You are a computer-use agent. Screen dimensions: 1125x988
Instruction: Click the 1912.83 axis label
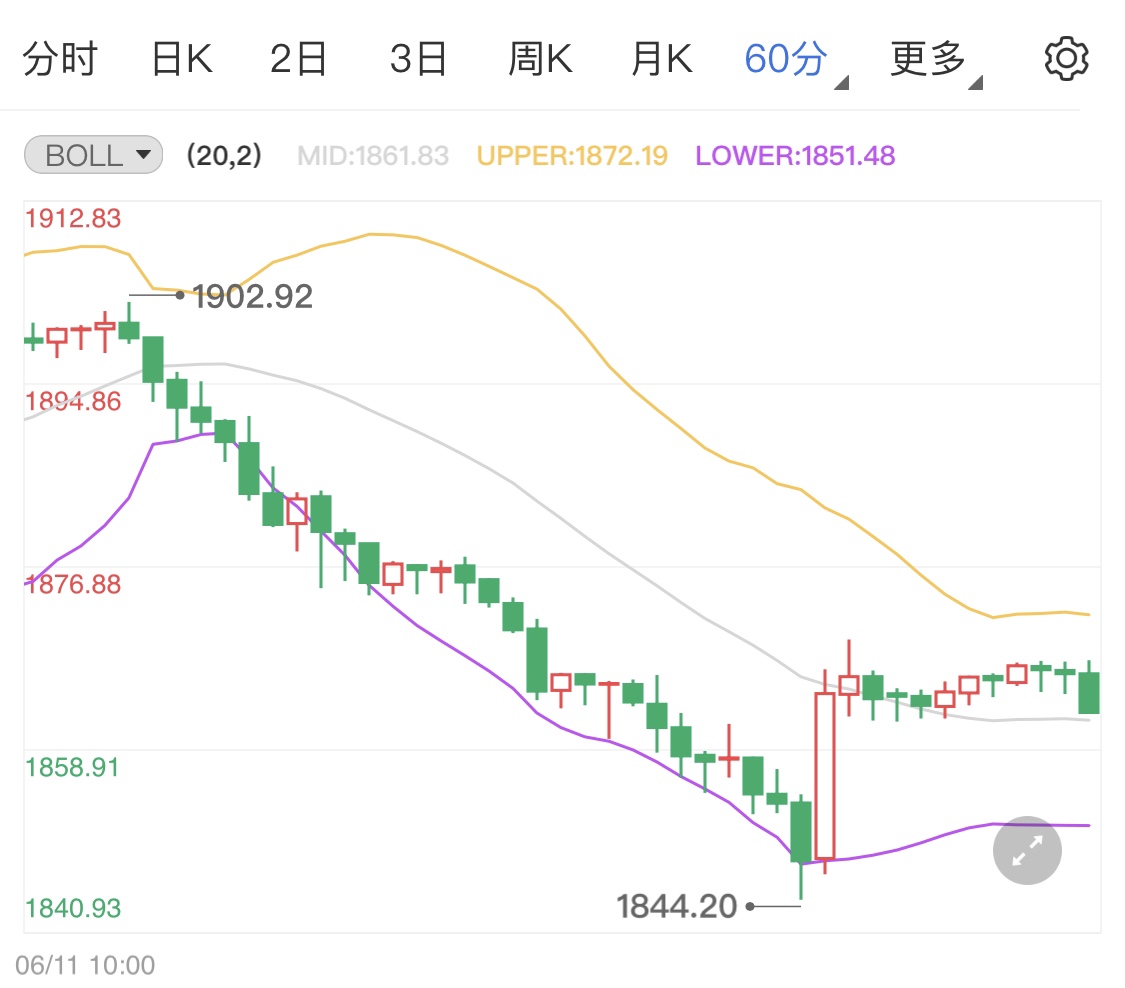(x=73, y=218)
